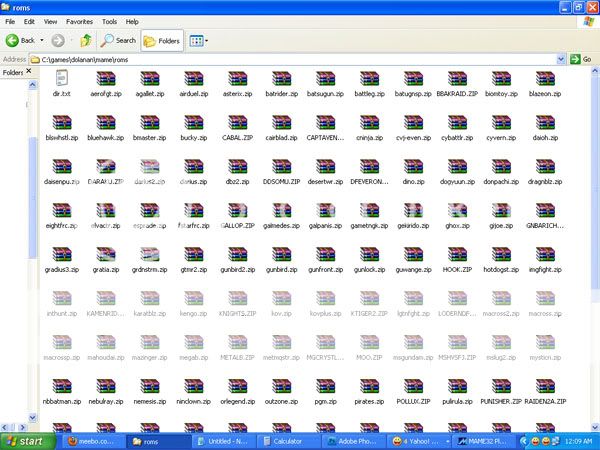
Task: Open the 4 Yahoo! taskbar group dropdown
Action: [447, 442]
